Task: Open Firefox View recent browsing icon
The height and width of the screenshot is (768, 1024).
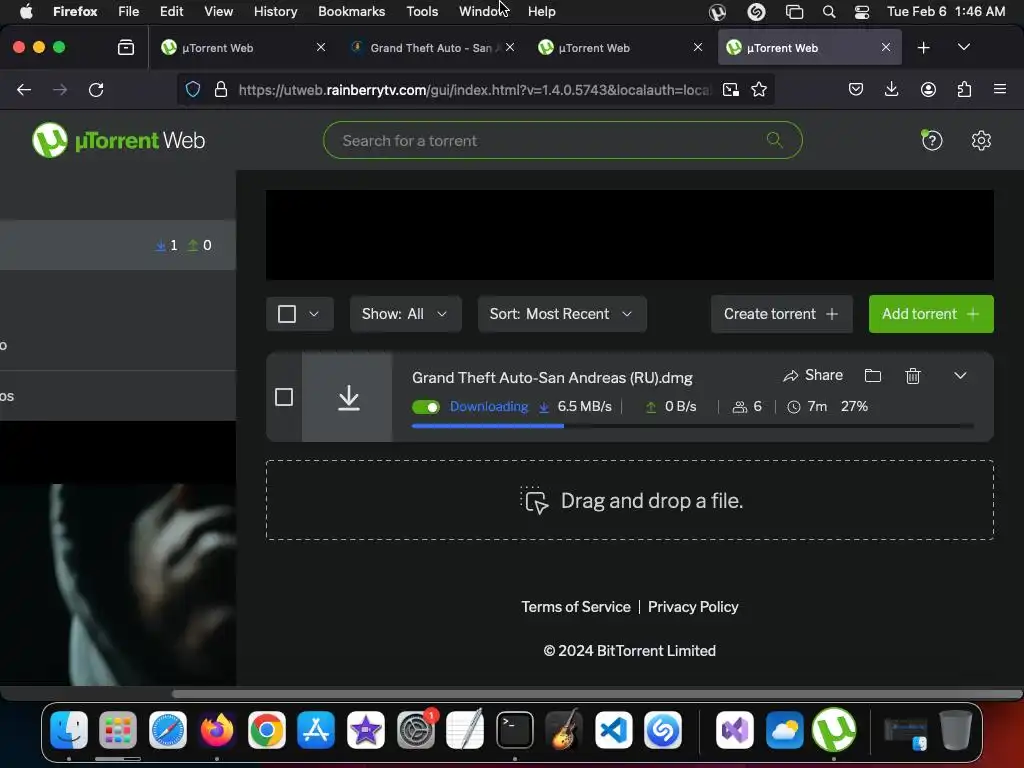Action: (125, 48)
